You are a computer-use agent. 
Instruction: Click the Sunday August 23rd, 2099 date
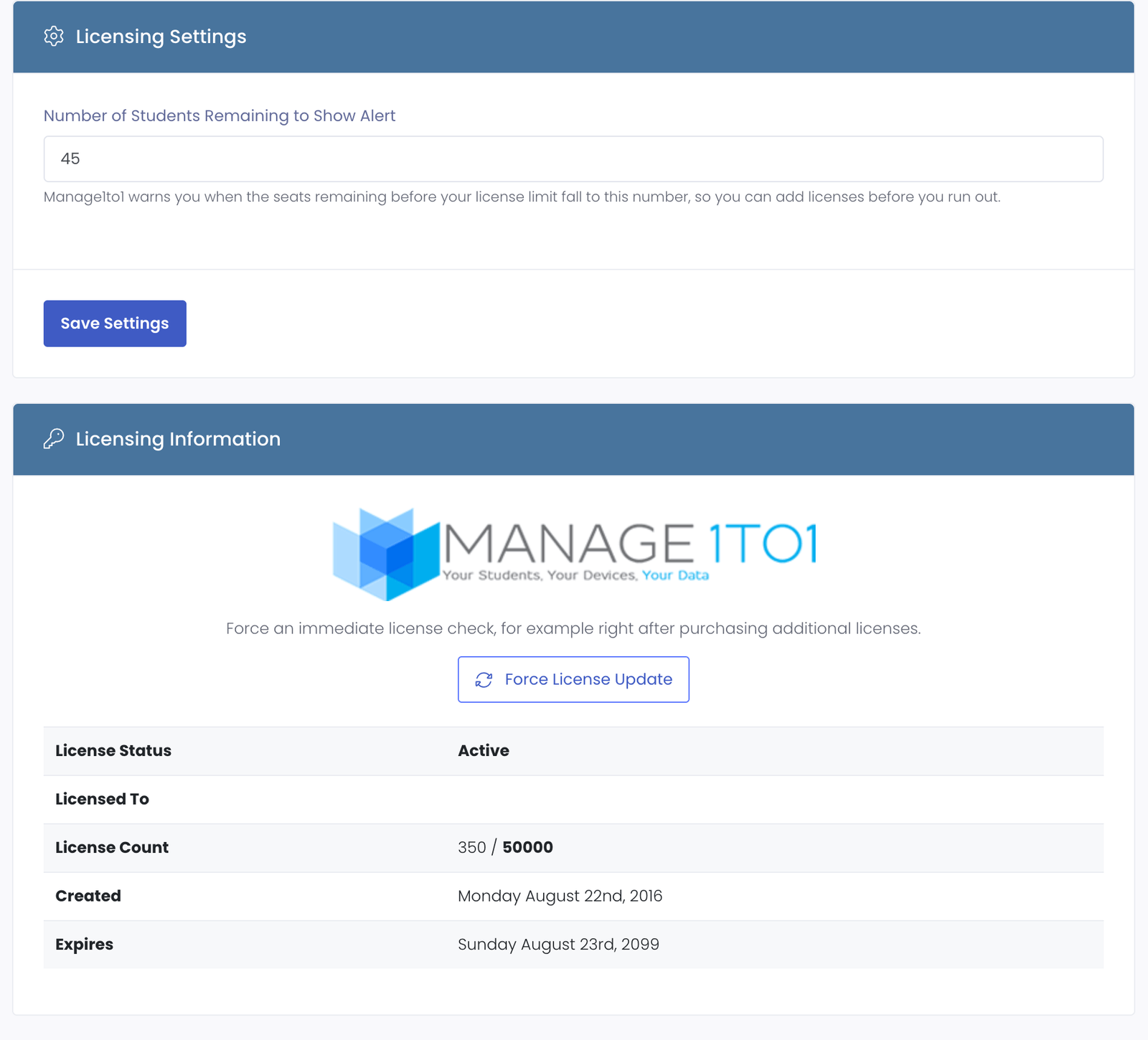point(558,944)
